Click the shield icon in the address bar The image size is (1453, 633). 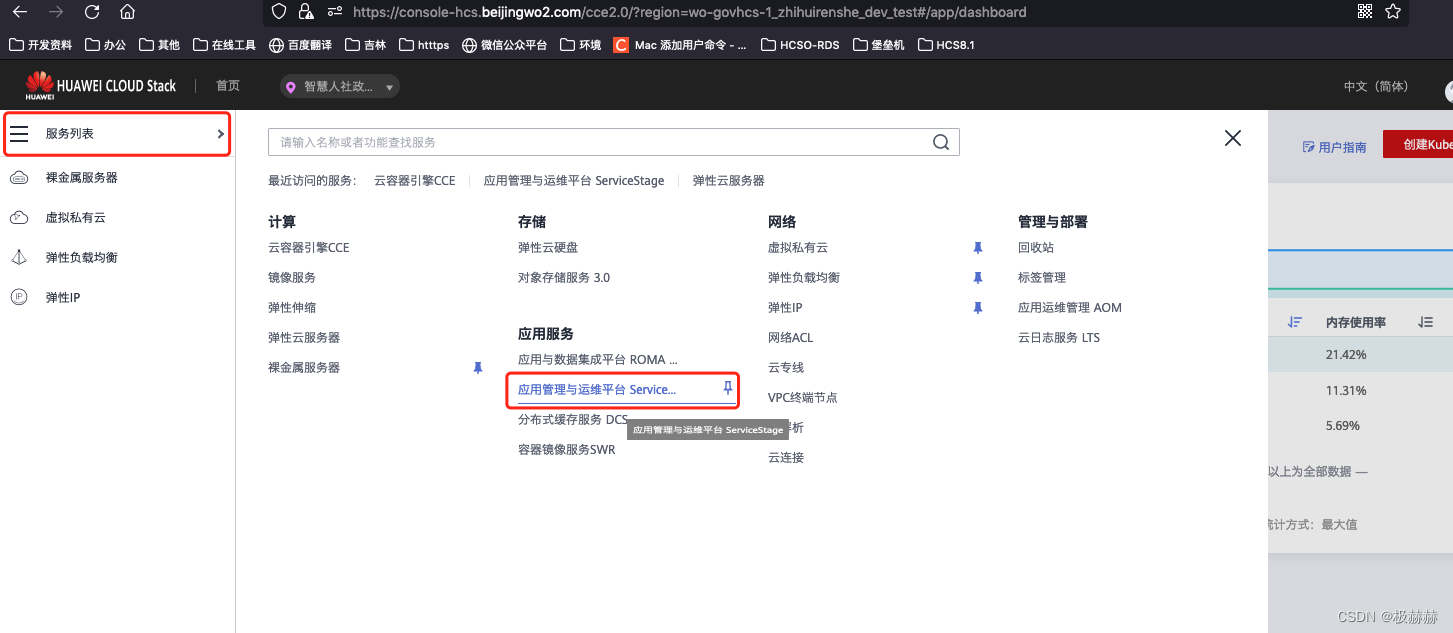(279, 12)
